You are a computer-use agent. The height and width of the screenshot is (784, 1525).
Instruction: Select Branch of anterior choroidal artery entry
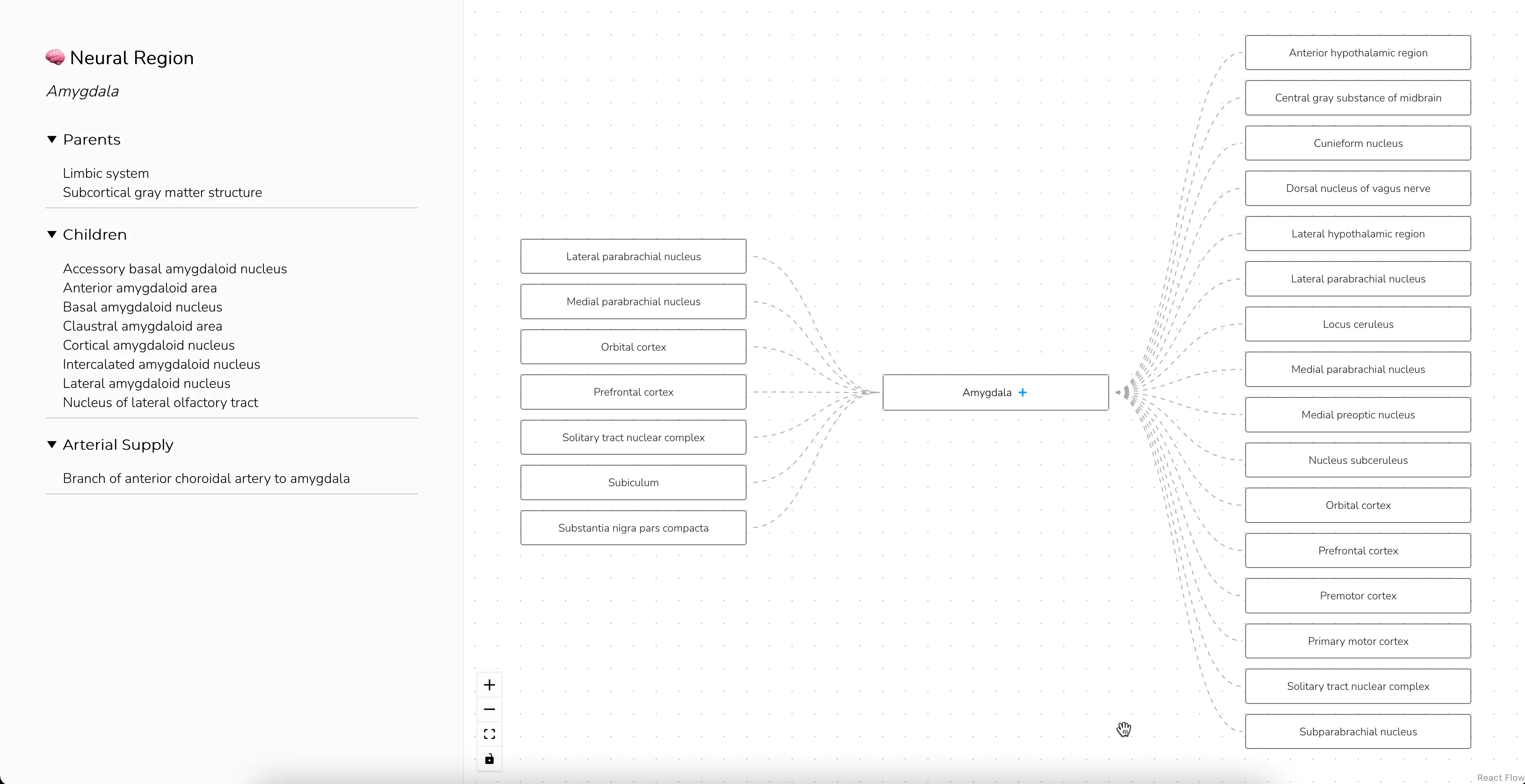pos(206,478)
